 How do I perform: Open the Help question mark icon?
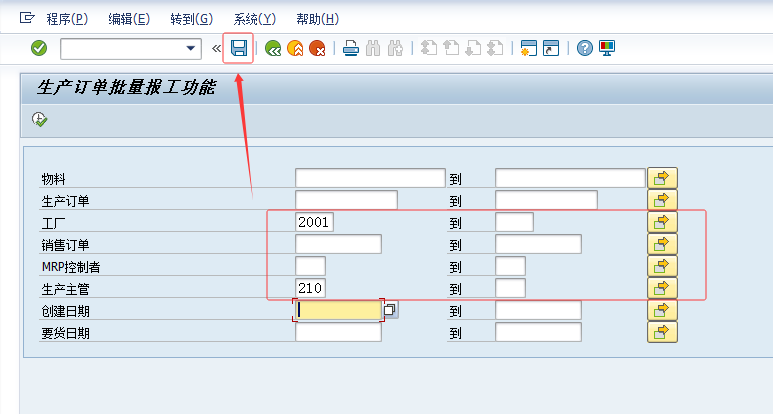(x=585, y=48)
